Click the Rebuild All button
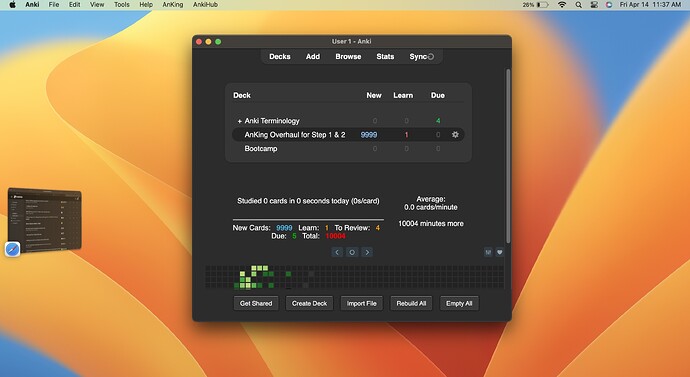This screenshot has height=377, width=690. tap(411, 303)
